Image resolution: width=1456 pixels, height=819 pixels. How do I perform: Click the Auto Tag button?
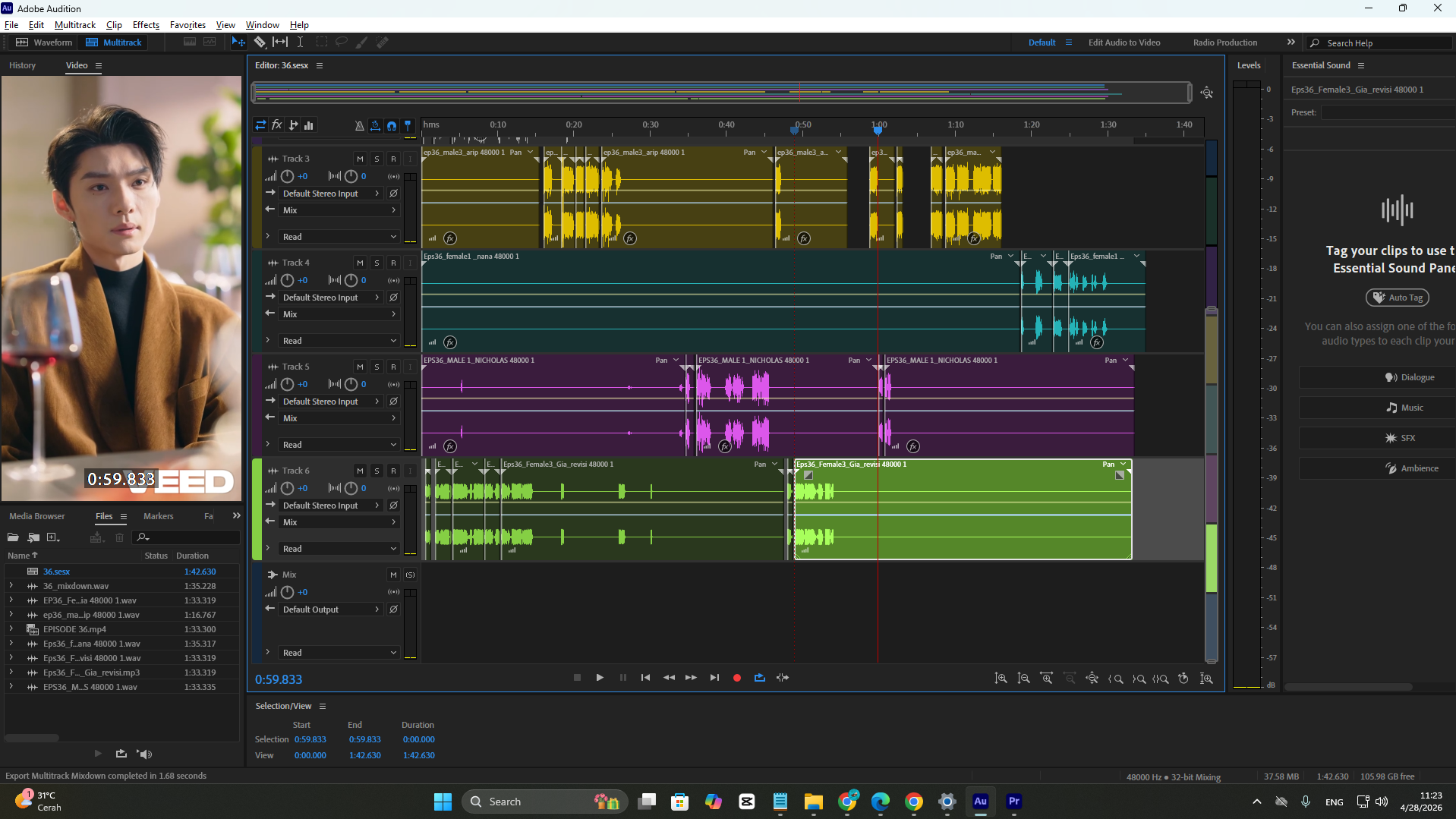tap(1398, 298)
